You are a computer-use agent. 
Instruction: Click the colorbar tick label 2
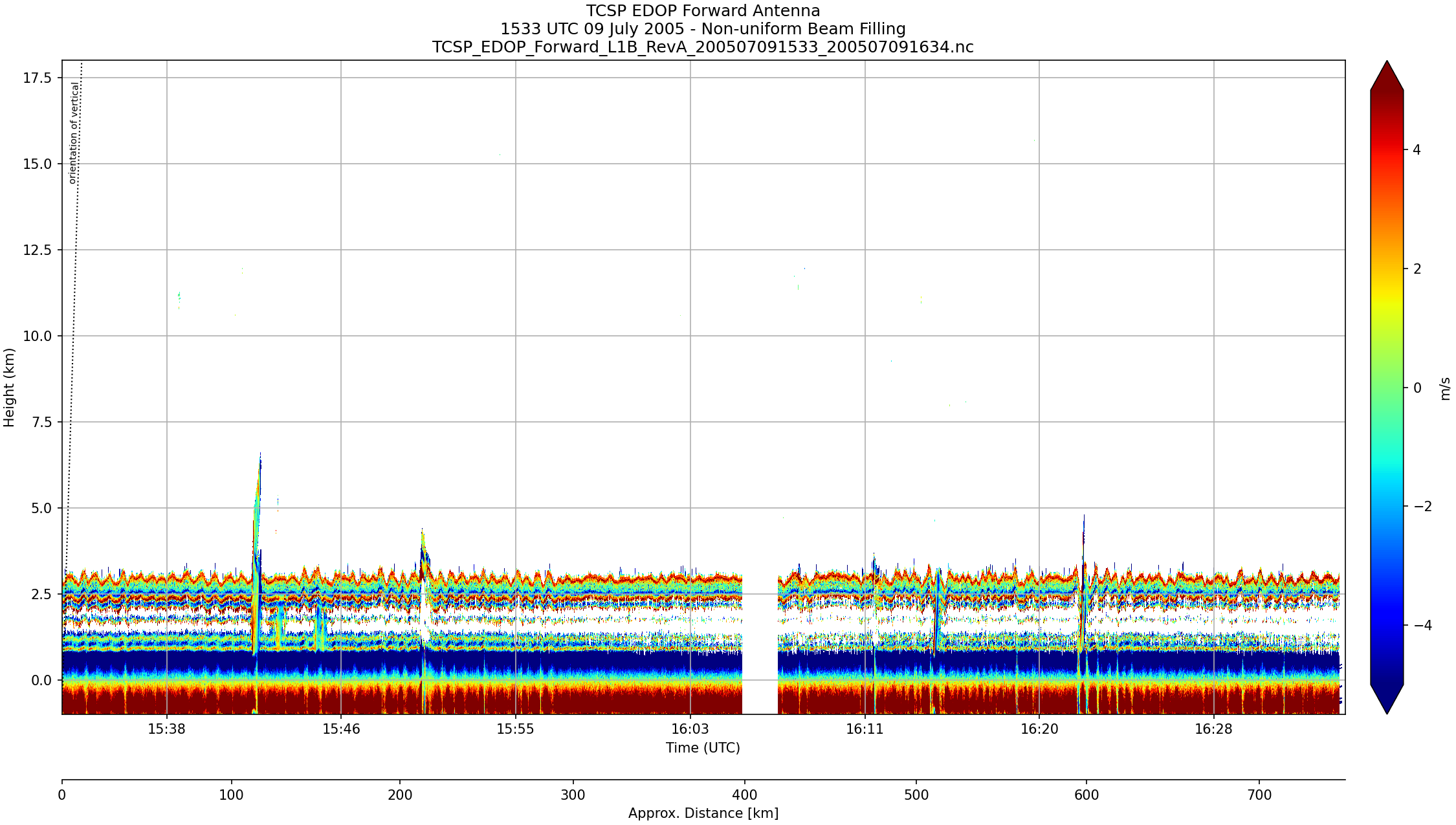[1417, 269]
